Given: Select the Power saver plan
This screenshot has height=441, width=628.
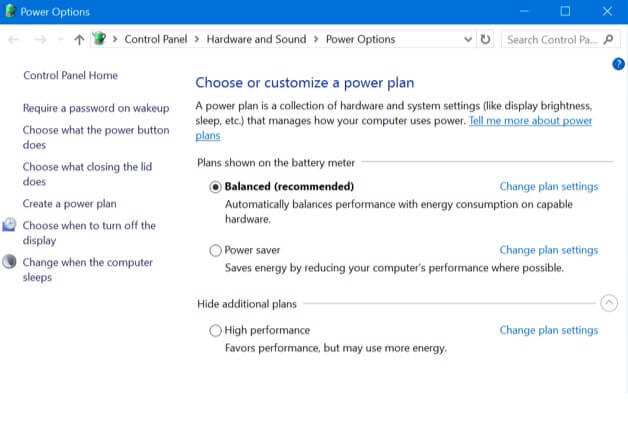Looking at the screenshot, I should (215, 250).
